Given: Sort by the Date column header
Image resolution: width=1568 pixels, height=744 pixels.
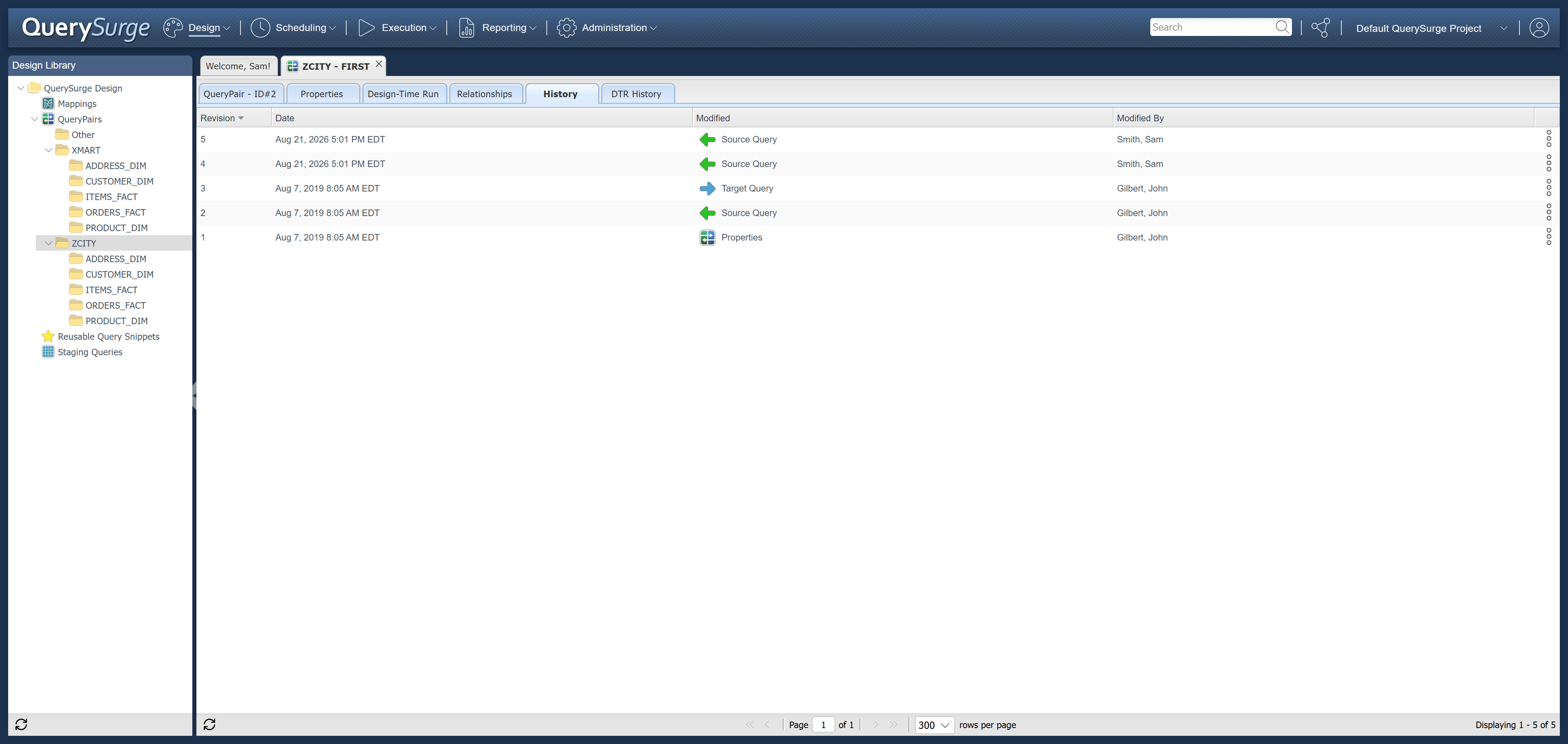Looking at the screenshot, I should point(481,118).
